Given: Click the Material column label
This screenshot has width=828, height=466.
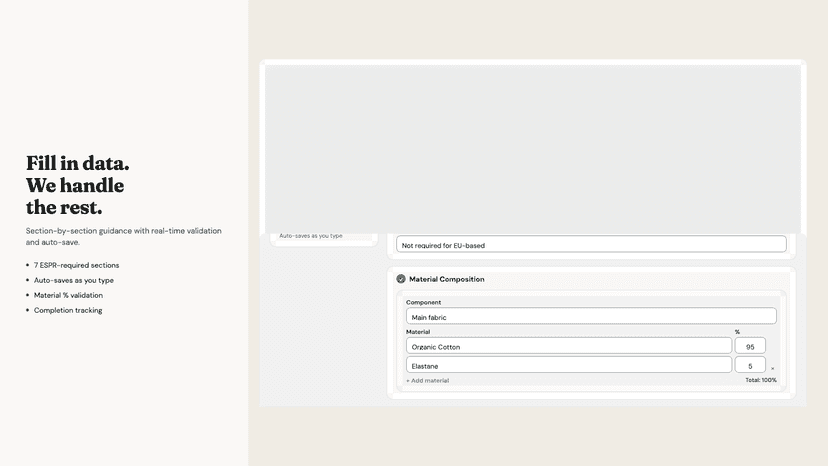Looking at the screenshot, I should 418,332.
